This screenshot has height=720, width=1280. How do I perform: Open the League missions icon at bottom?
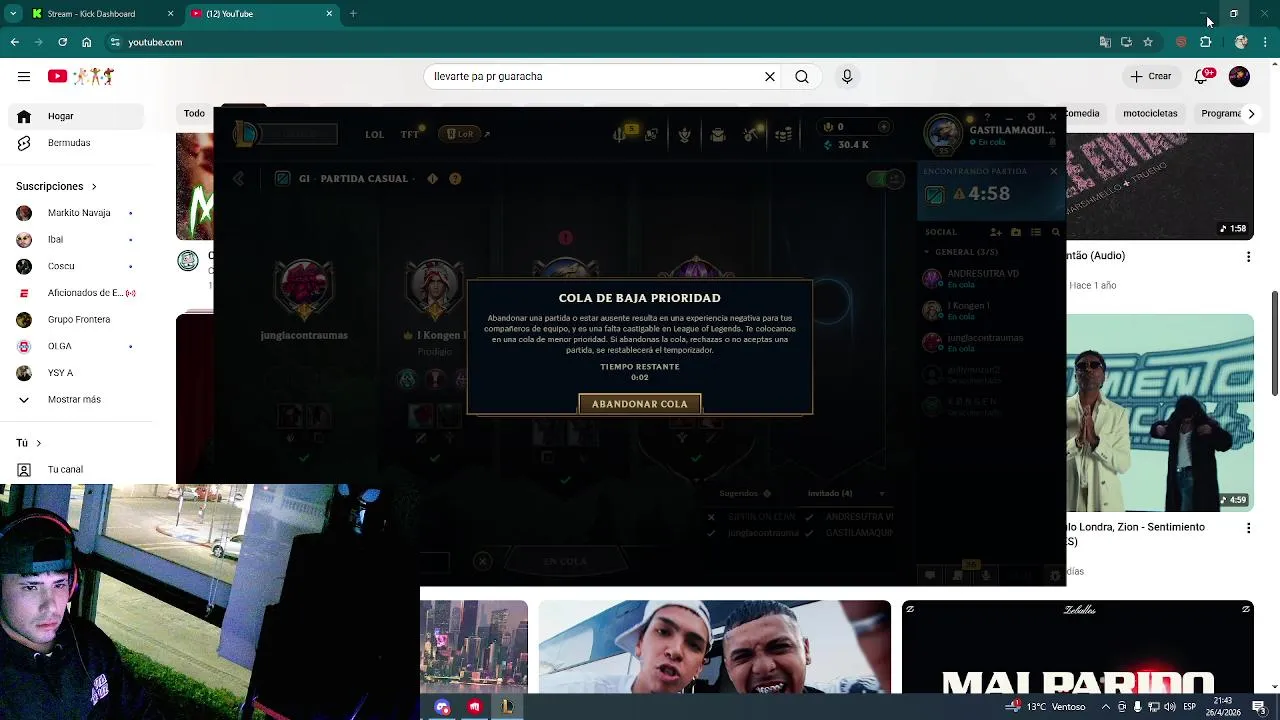[x=958, y=575]
